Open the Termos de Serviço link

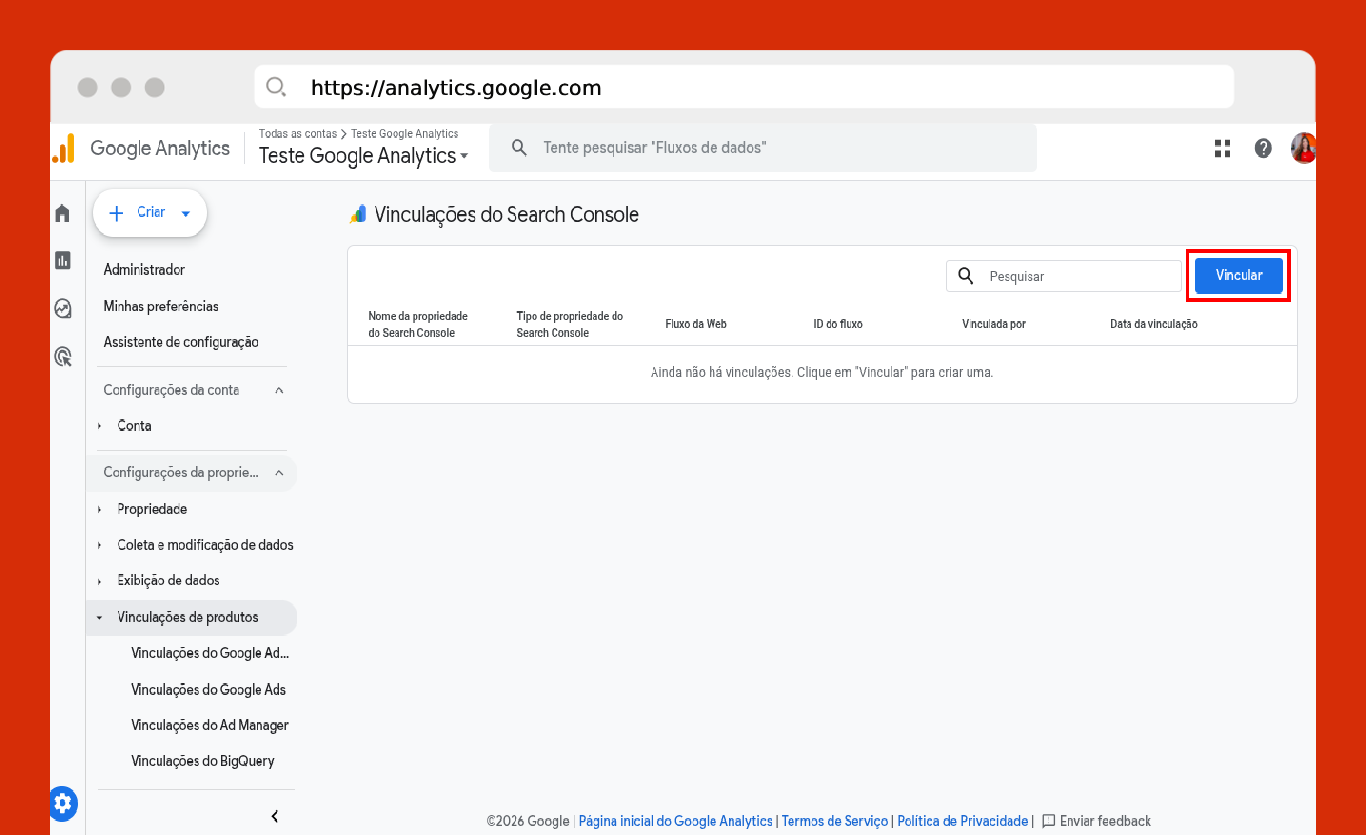coord(834,821)
